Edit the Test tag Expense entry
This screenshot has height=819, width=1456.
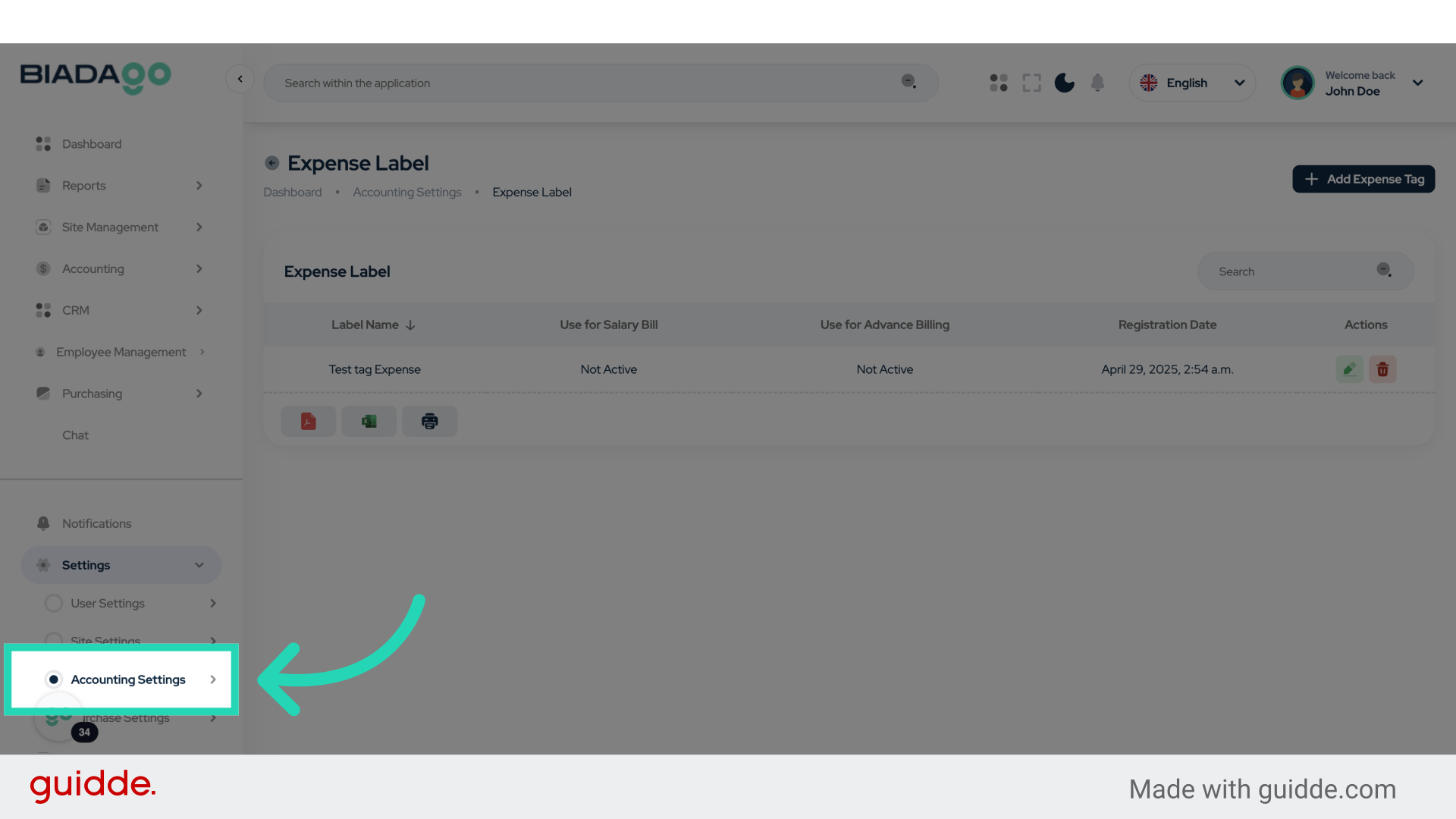(x=1349, y=369)
